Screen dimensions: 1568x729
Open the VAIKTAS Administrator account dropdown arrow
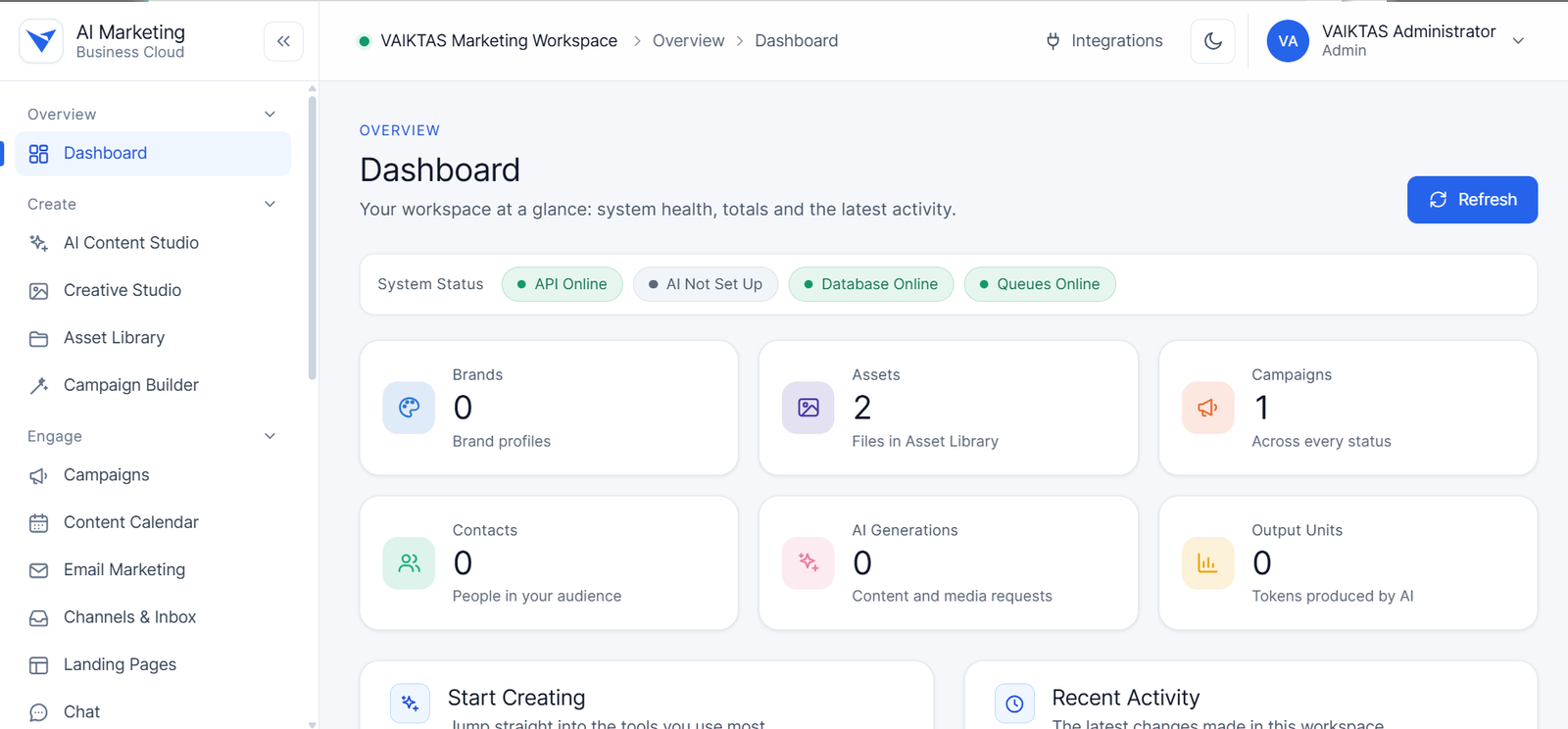(1518, 41)
